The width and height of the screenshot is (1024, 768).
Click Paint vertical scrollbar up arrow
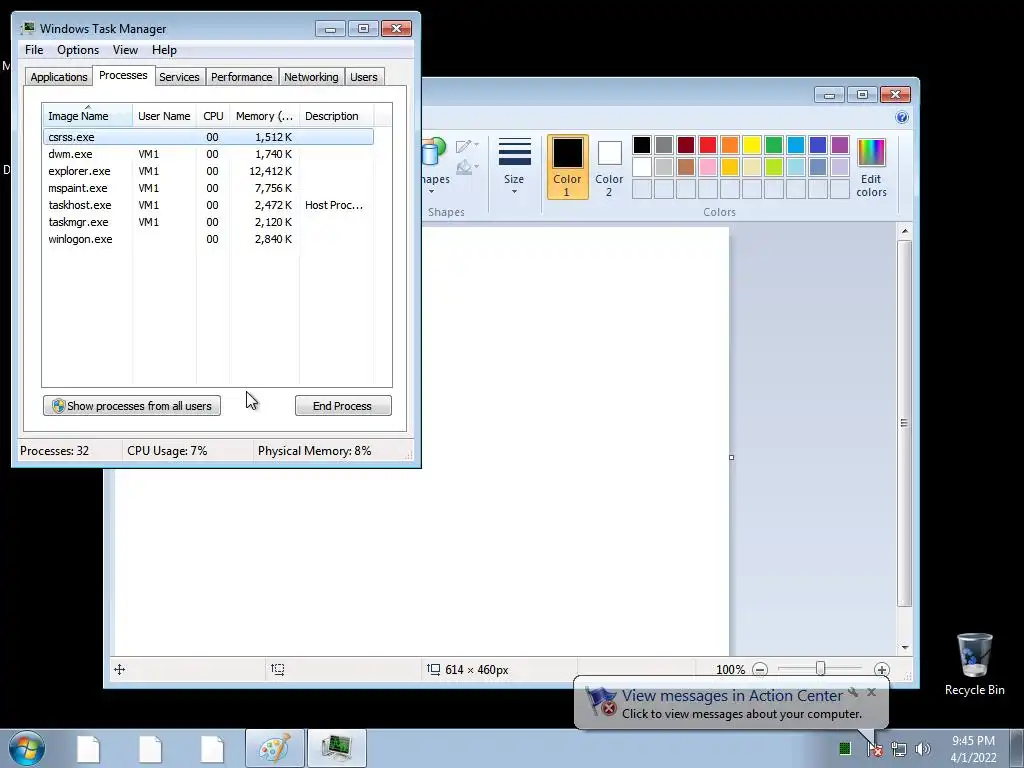tap(904, 231)
